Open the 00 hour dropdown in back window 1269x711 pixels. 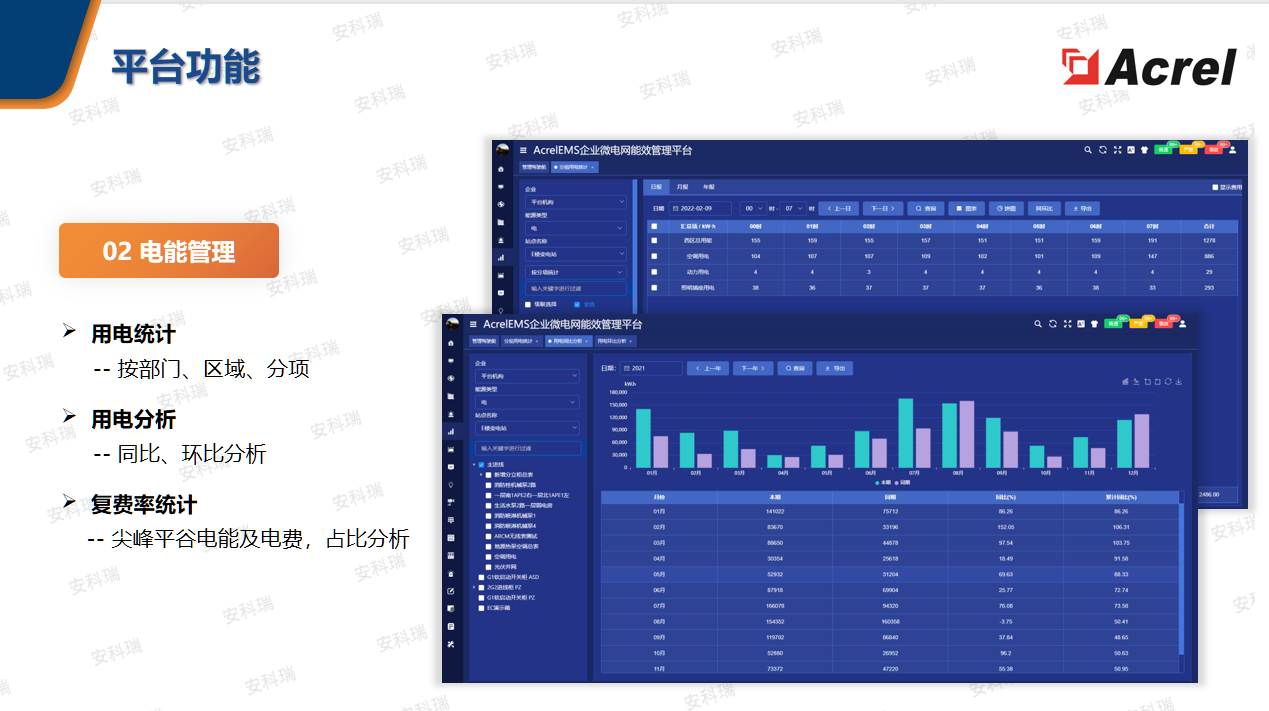coord(753,208)
